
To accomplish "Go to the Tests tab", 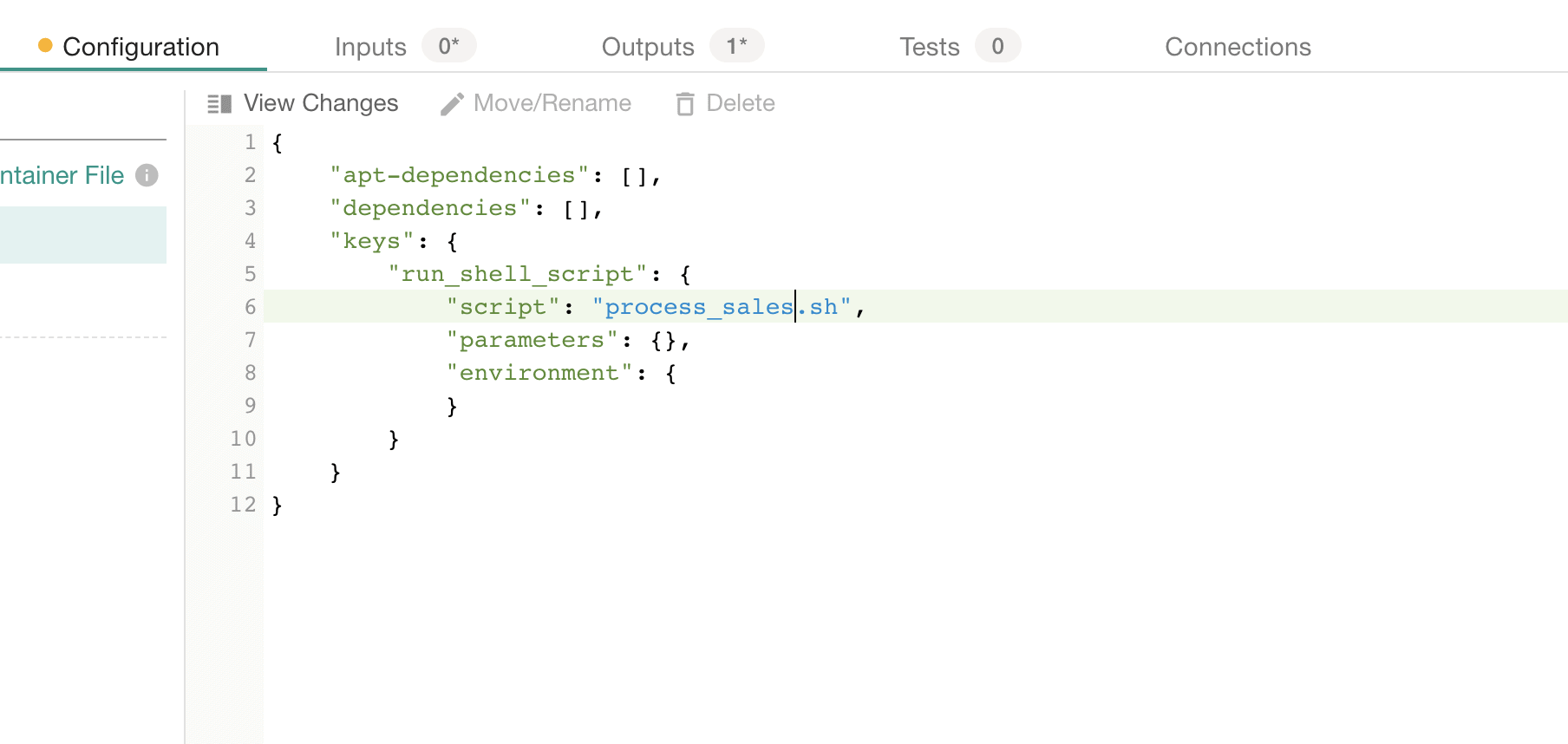I will (x=929, y=47).
